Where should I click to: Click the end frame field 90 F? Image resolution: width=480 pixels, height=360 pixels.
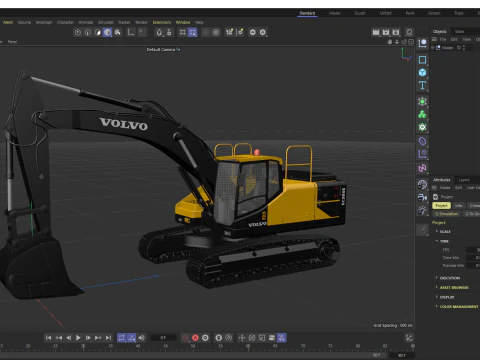coord(402,355)
